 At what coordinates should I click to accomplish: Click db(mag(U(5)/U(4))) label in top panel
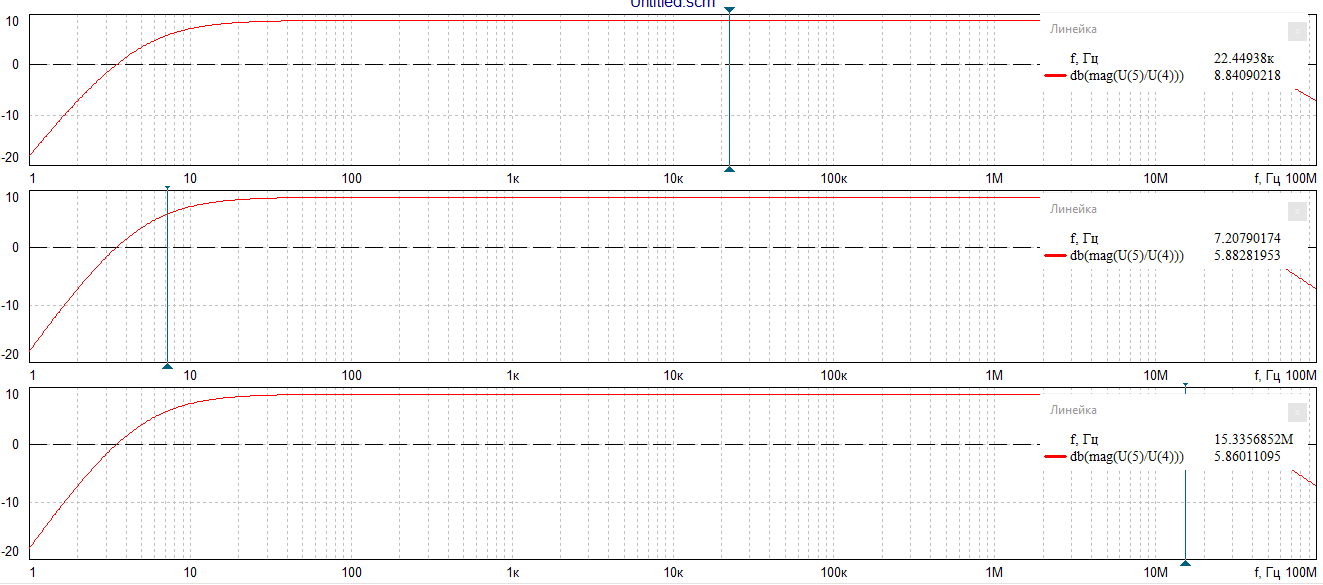[x=1127, y=75]
